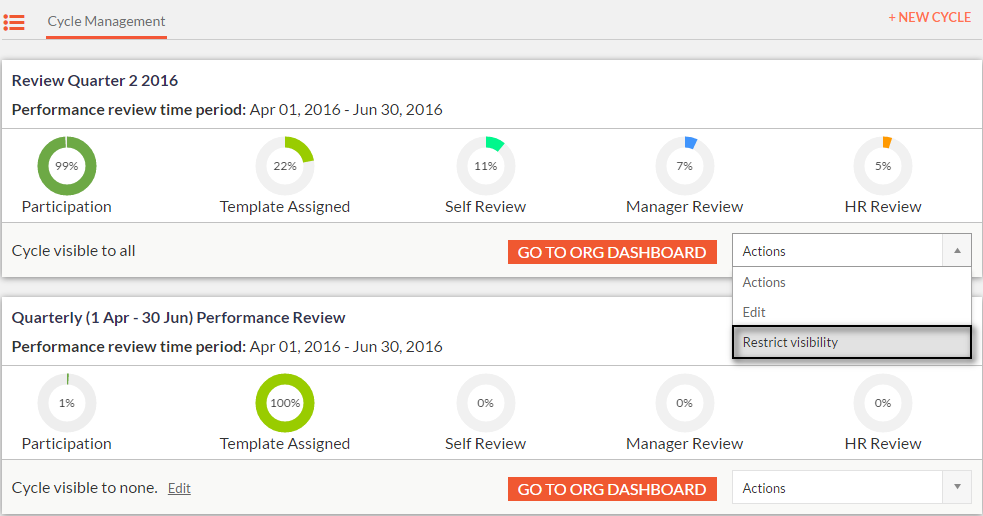Click the 99% Participation donut chart
Image resolution: width=983 pixels, height=516 pixels.
[66, 166]
